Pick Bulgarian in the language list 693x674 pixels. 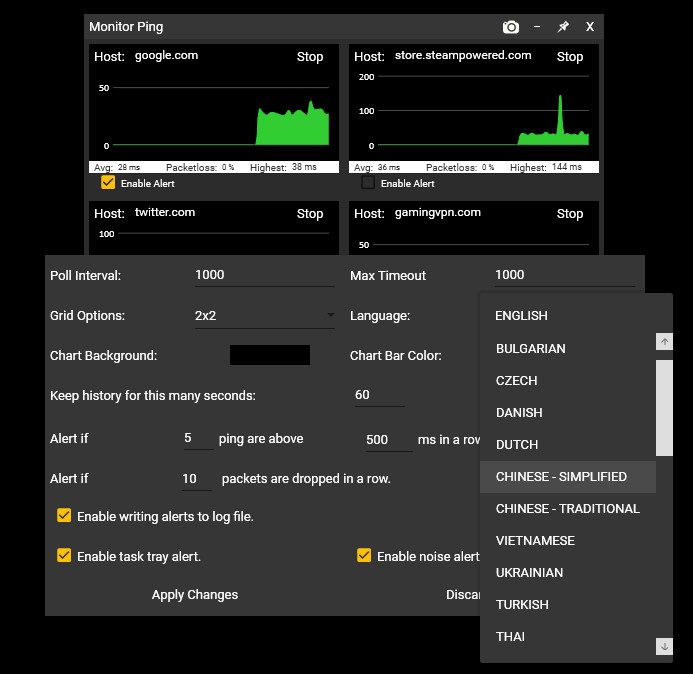(530, 349)
